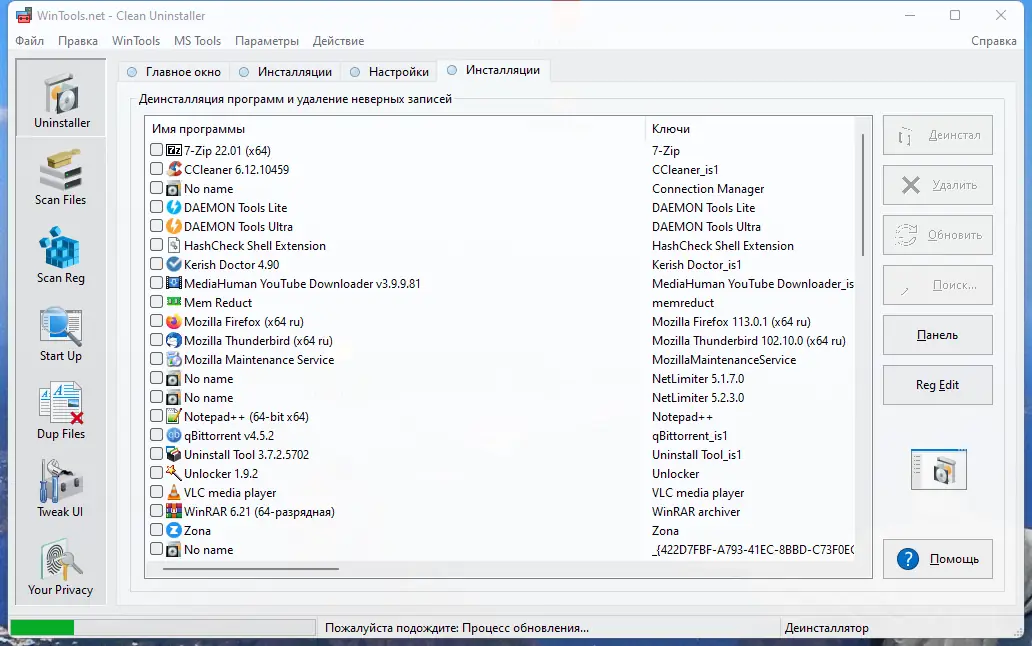The height and width of the screenshot is (646, 1032).
Task: Open the Start Up manager
Action: 61,333
